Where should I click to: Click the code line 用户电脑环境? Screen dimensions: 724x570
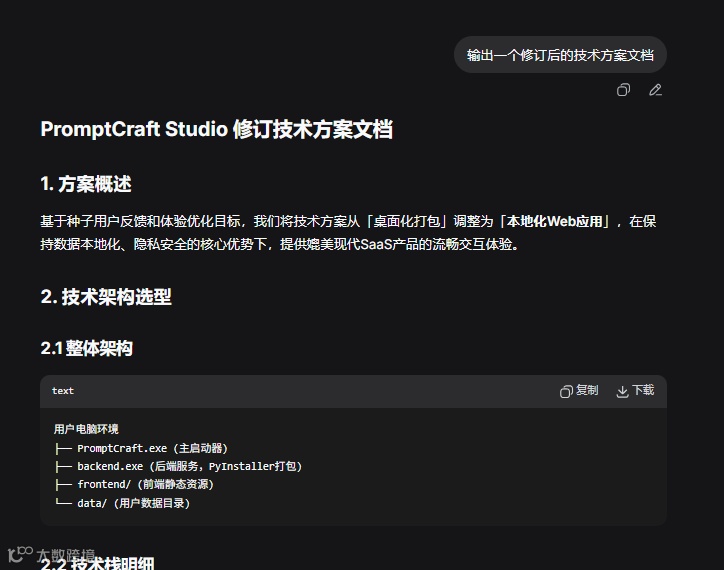(86, 429)
